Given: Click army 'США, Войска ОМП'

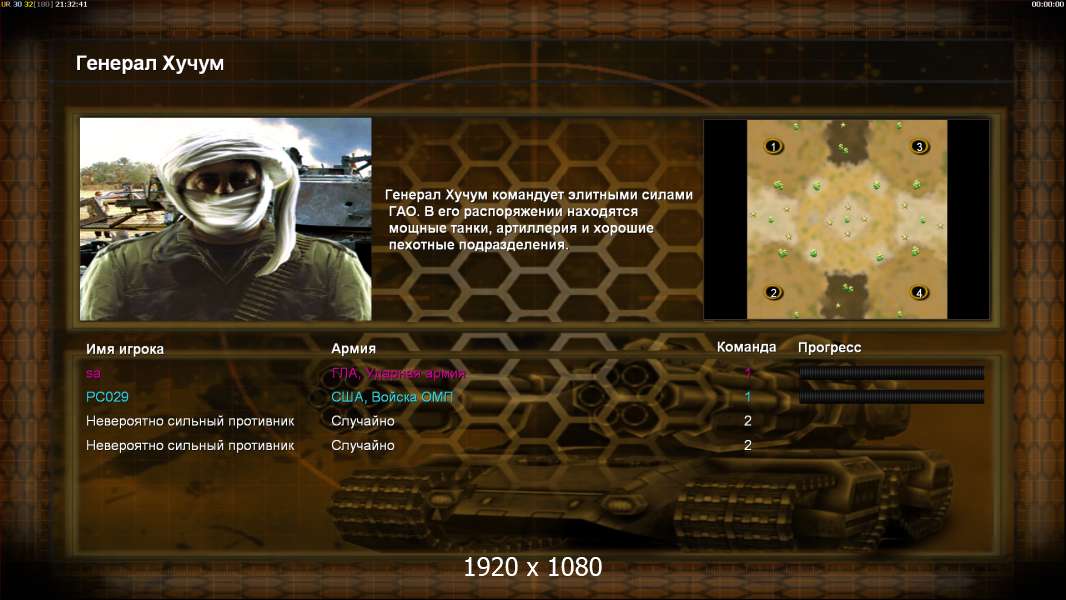Looking at the screenshot, I should pos(392,397).
